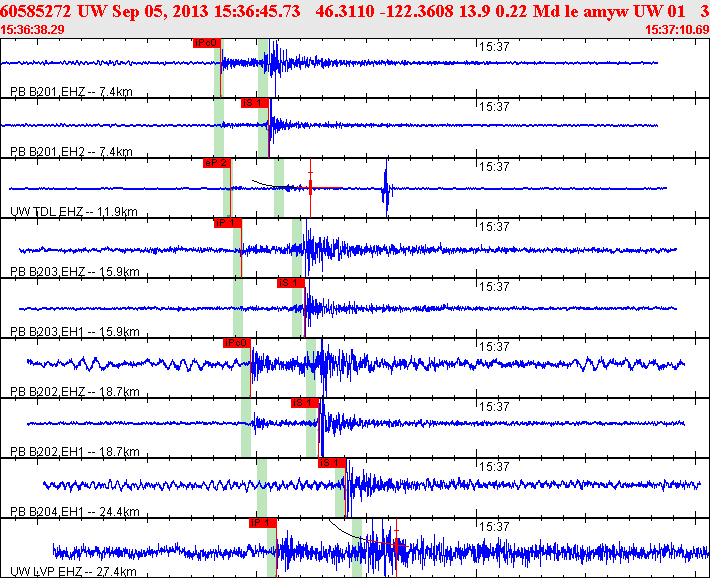Image resolution: width=710 pixels, height=578 pixels.
Task: Click the predicted S green bar on TDL EHZ
Action: pos(279,188)
